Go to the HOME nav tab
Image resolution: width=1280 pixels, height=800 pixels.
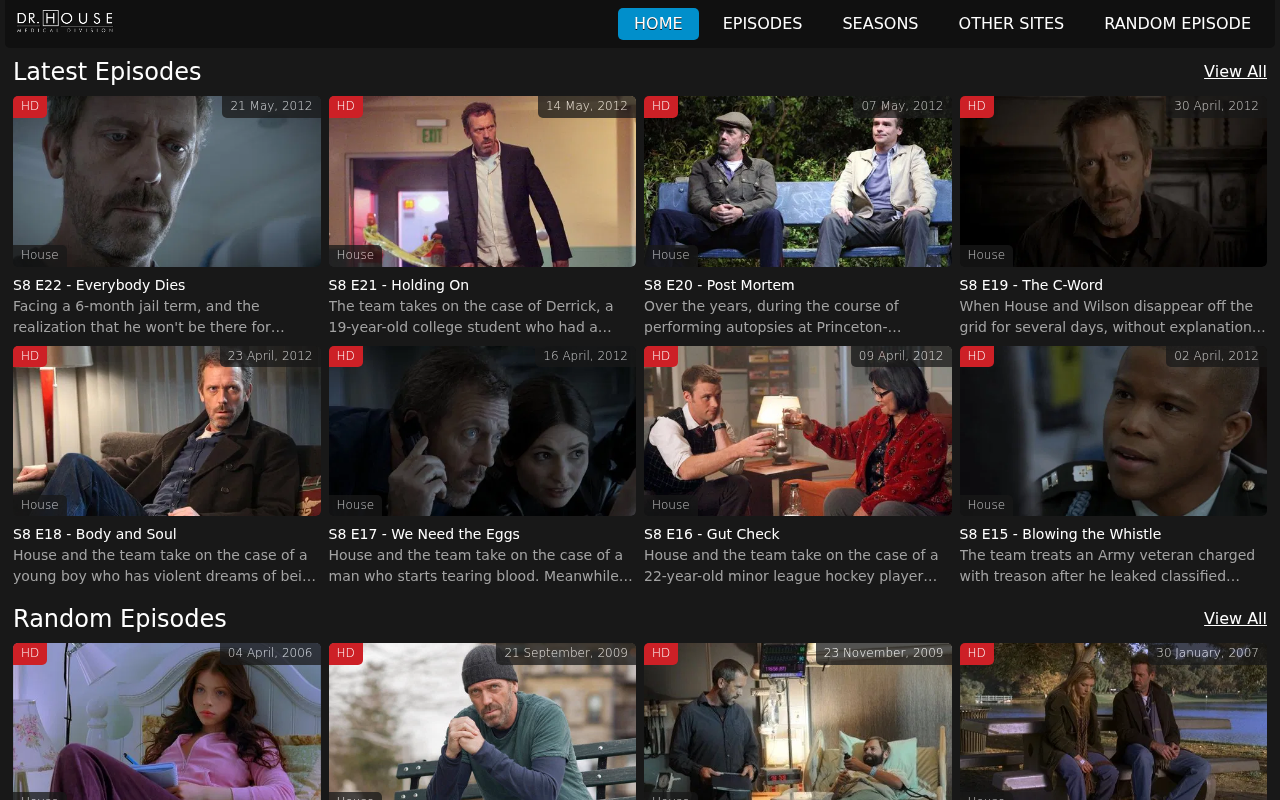coord(658,24)
